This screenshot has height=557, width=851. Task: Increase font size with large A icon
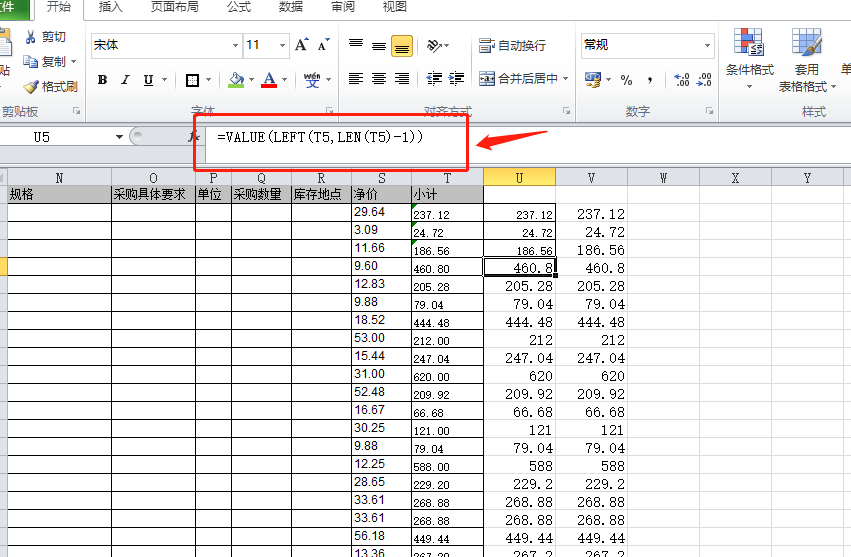coord(301,45)
